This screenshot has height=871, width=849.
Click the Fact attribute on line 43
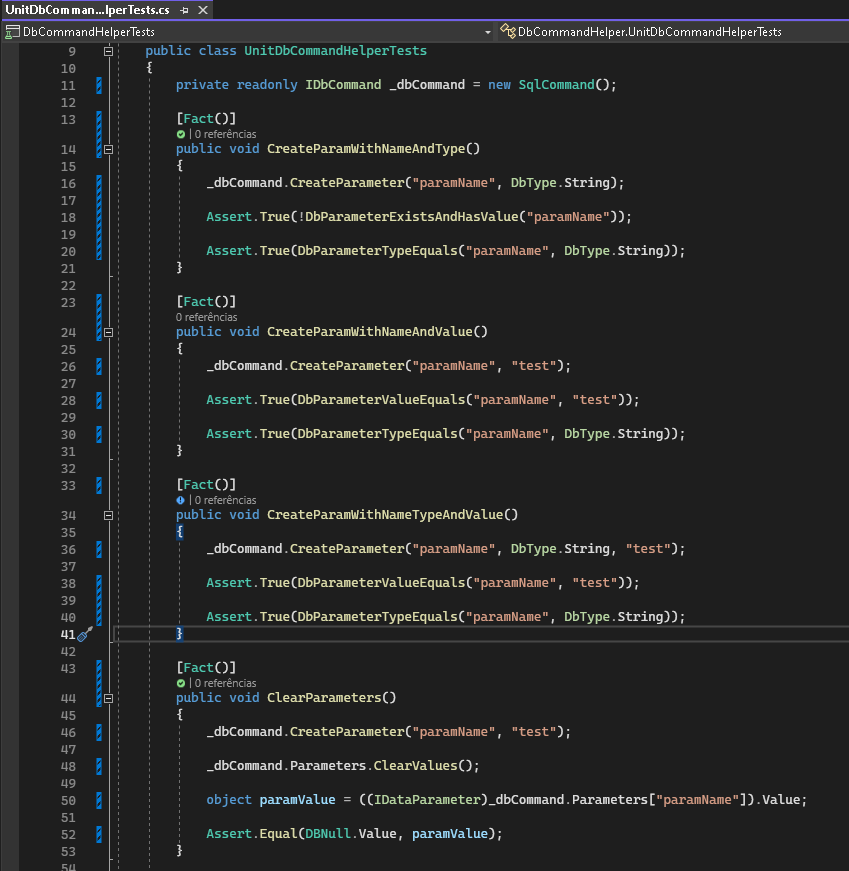coord(198,668)
